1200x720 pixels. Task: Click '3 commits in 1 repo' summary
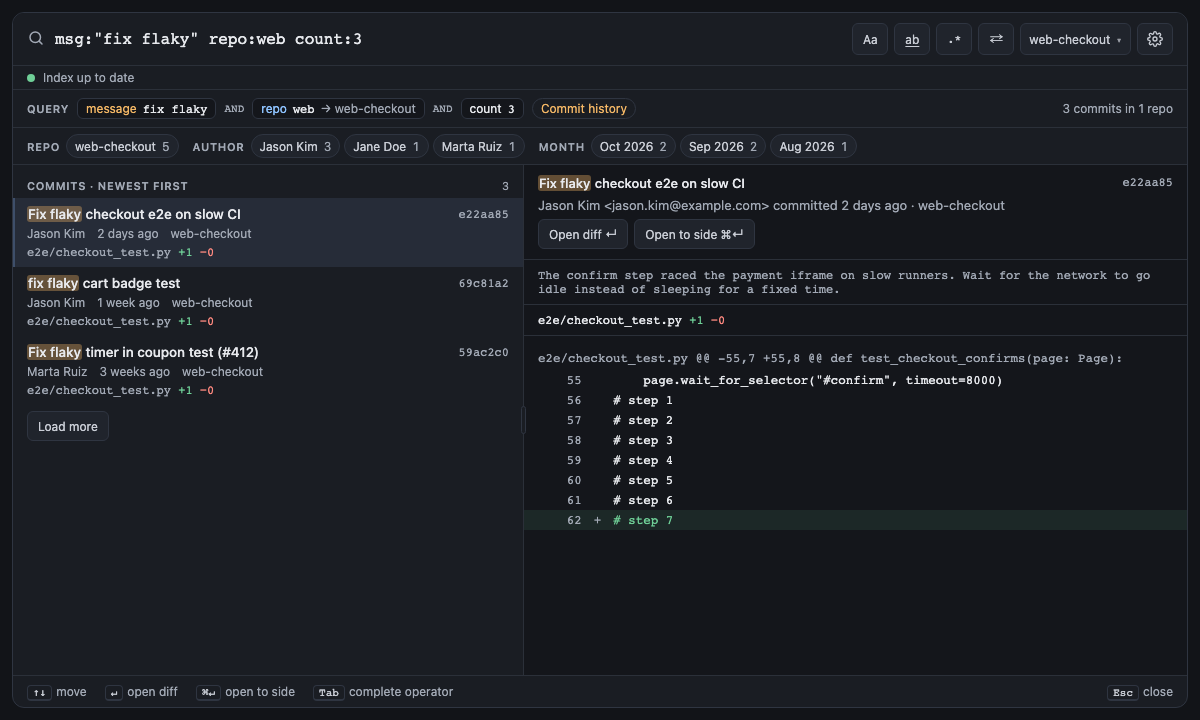[x=1118, y=109]
